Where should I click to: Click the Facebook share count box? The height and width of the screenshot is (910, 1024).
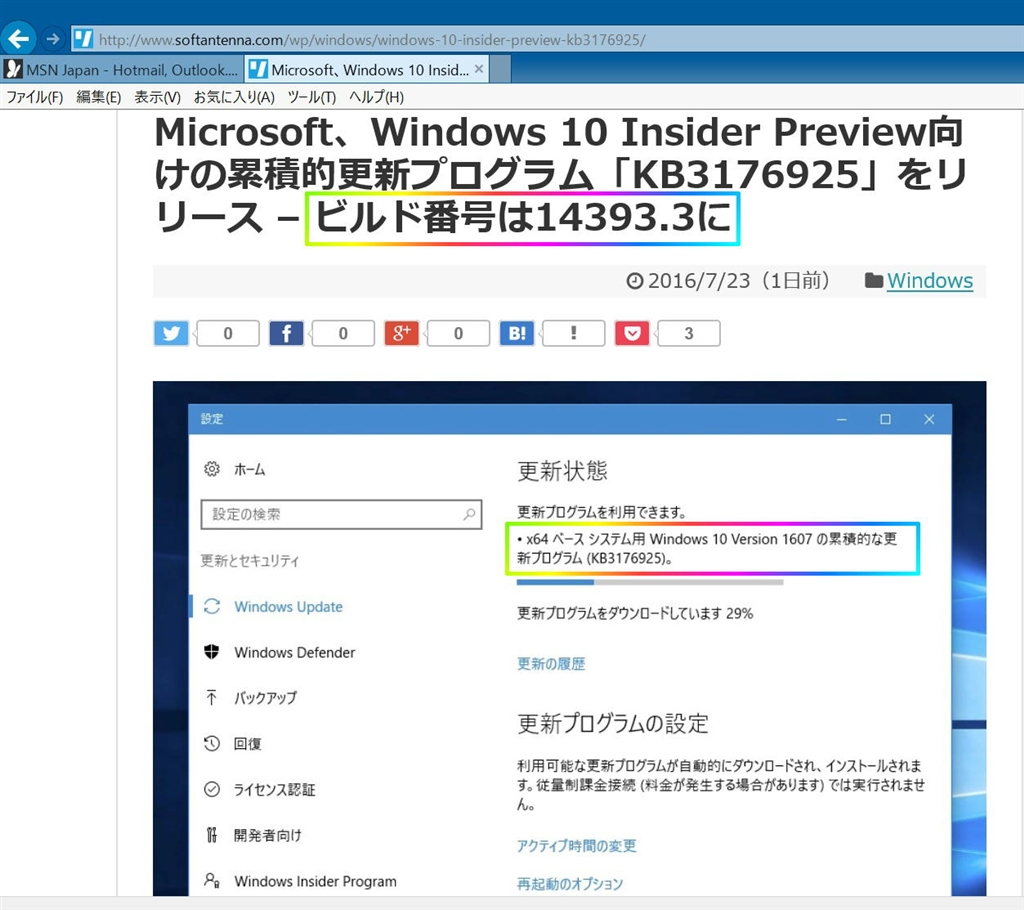pos(343,333)
